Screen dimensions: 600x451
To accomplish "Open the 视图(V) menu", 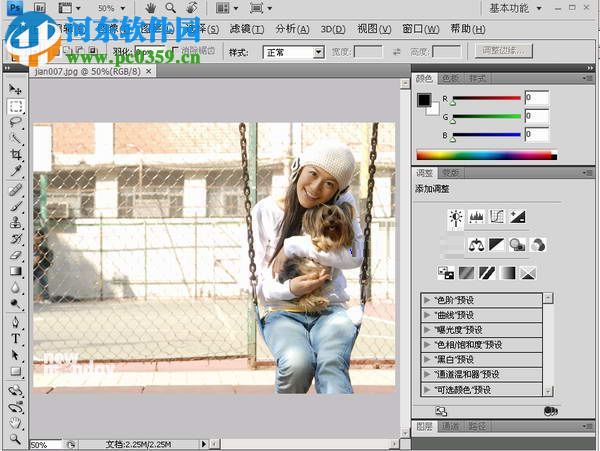I will tap(374, 29).
